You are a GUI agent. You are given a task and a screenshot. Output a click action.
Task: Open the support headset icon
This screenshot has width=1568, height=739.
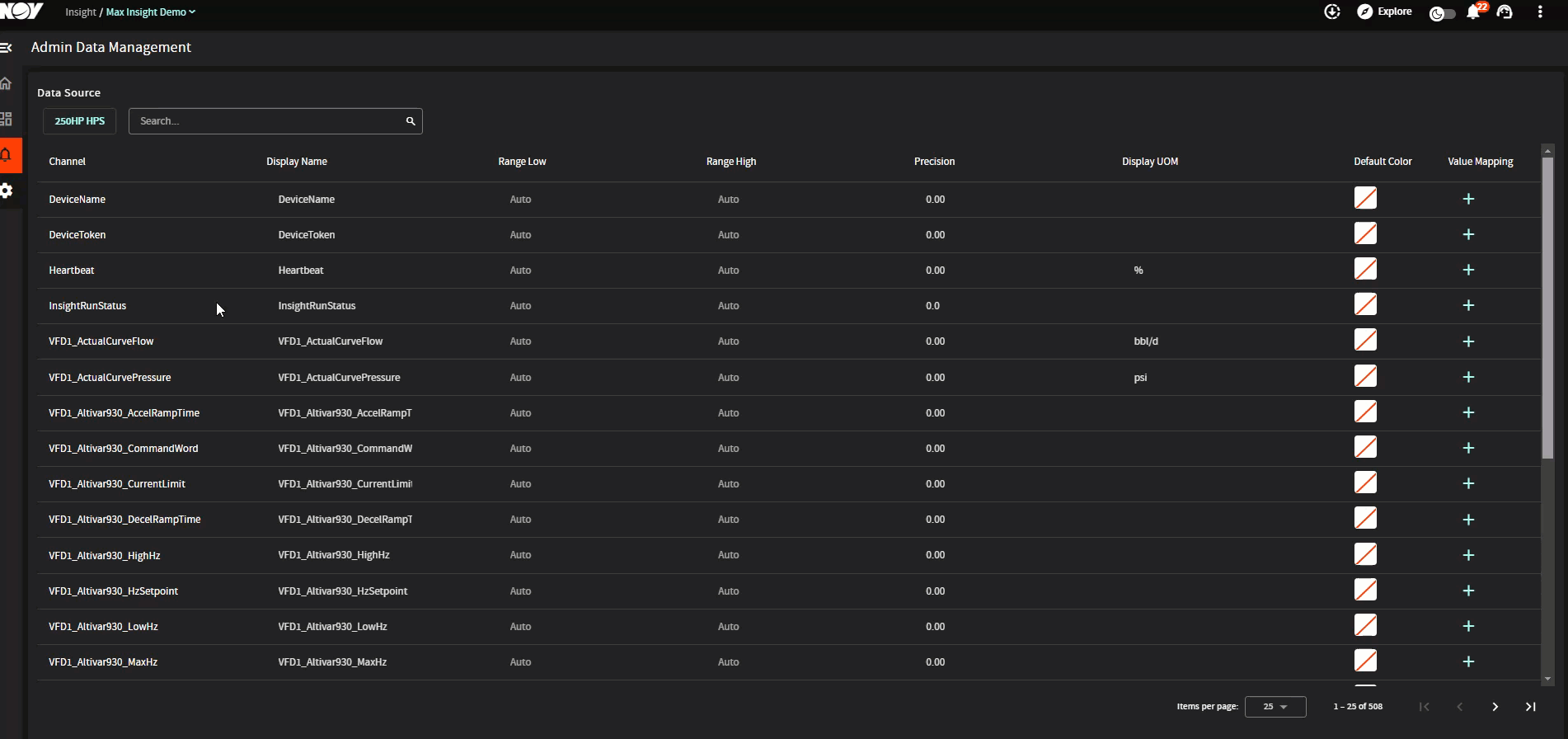coord(1505,12)
